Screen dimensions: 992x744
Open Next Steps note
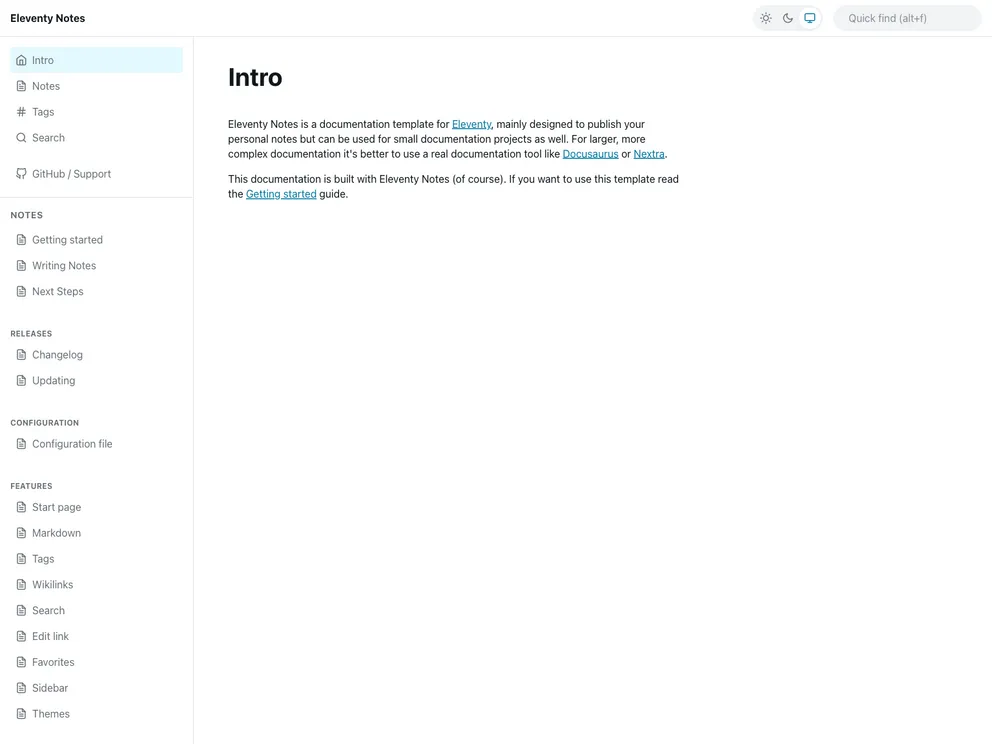(97, 292)
